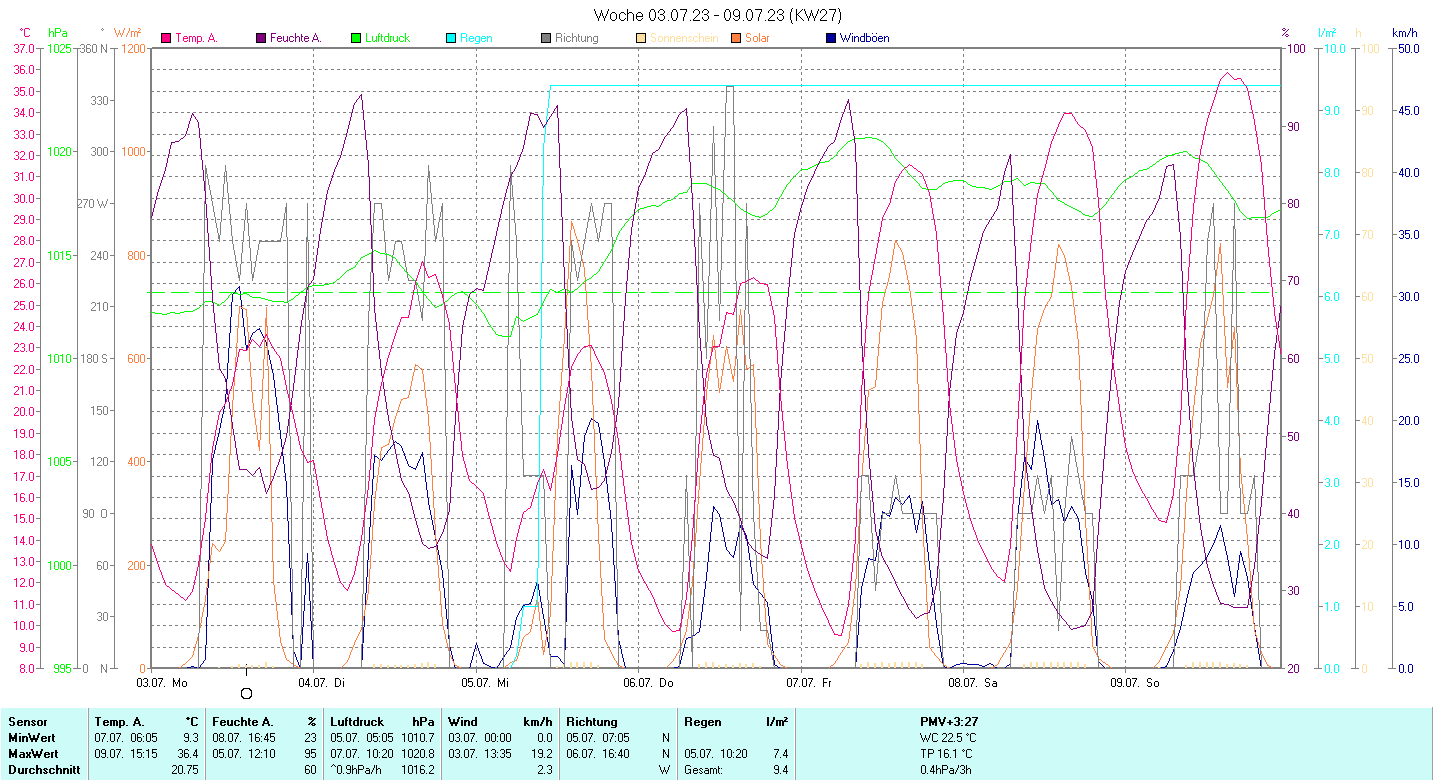The image size is (1433, 780).
Task: Click the pink Temp. A. legend swatch
Action: pos(165,38)
